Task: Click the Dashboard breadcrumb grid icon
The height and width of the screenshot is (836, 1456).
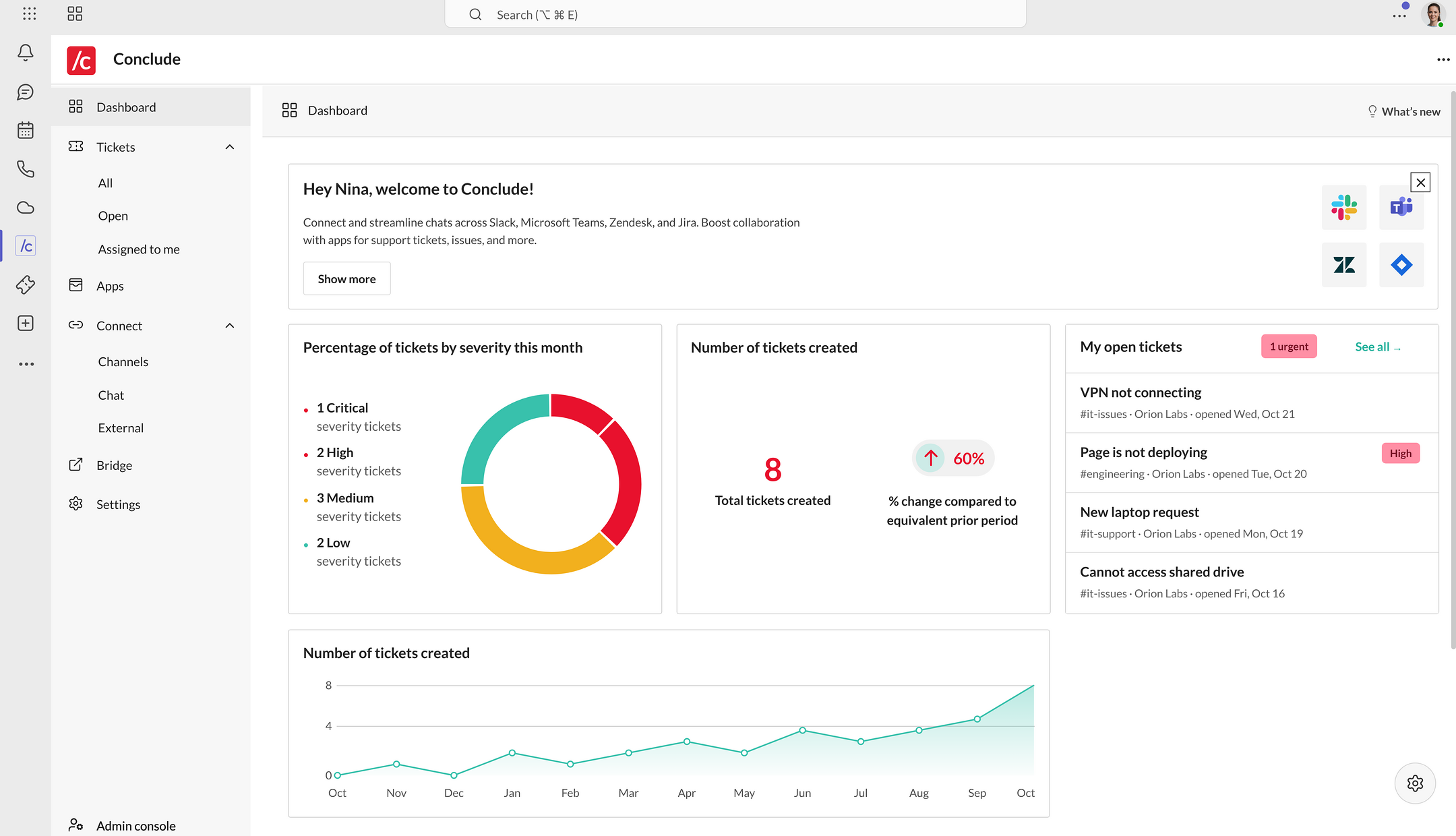Action: 289,111
